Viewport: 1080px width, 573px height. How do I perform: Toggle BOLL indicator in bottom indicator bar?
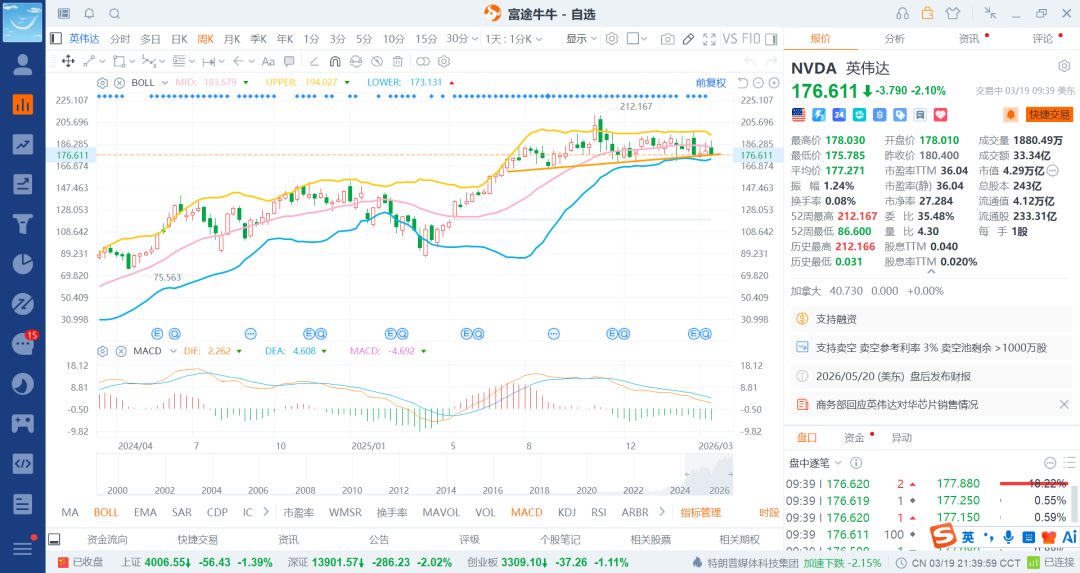tap(106, 512)
